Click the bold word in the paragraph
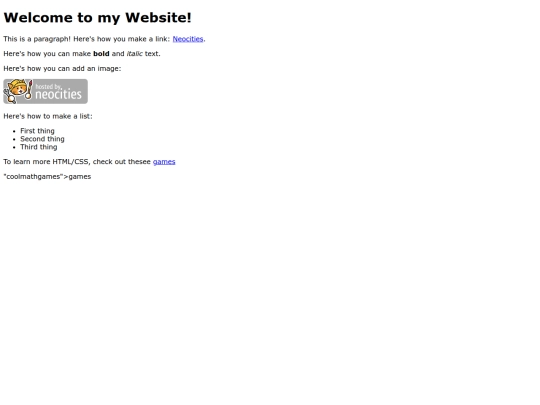The image size is (540, 405). [x=101, y=54]
